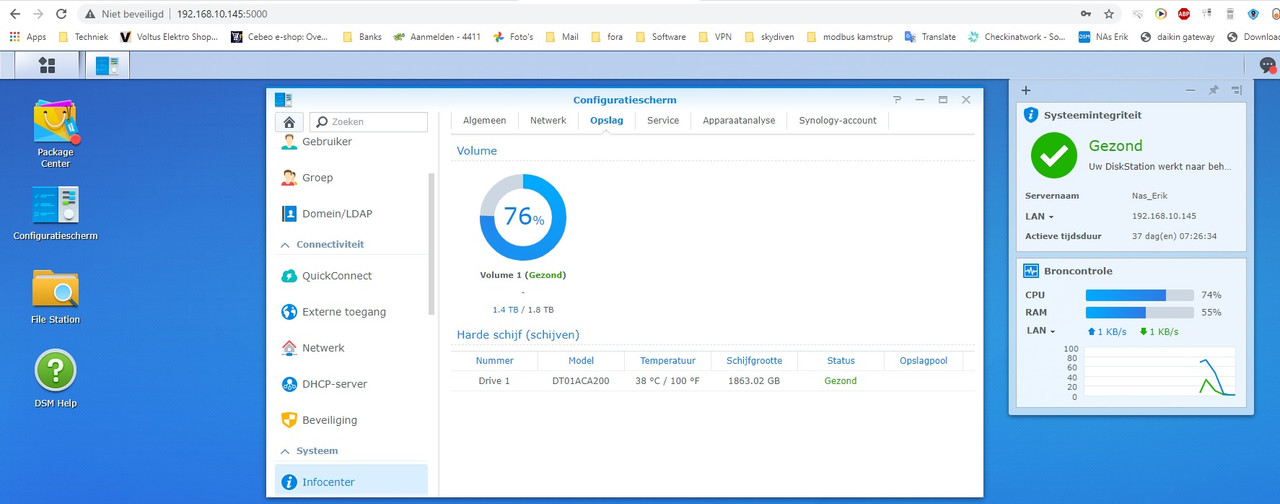This screenshot has height=504, width=1280.
Task: Open the help question mark in Configuratiescherm
Action: click(897, 100)
